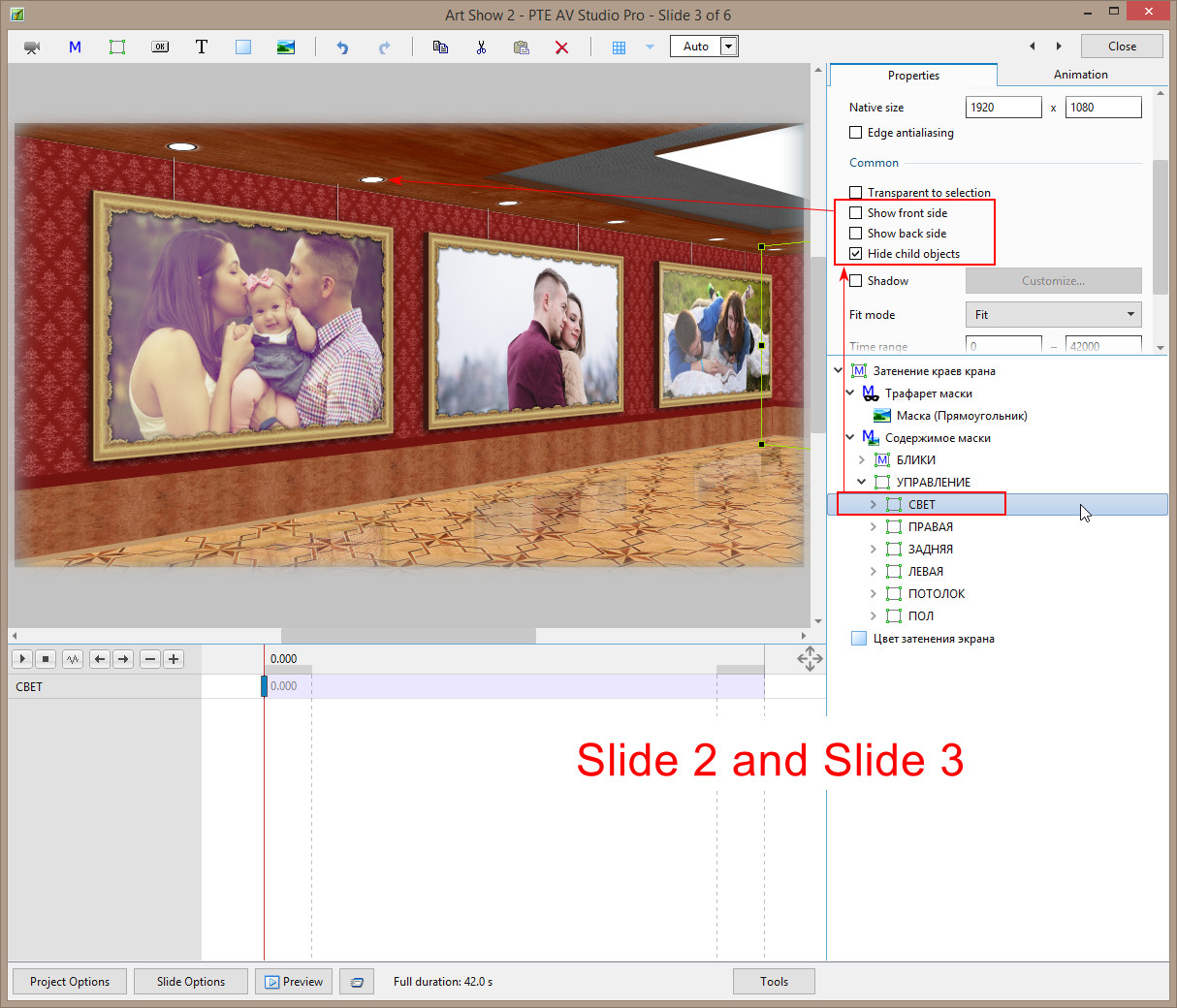Select the ПОТОЛОК object in tree
This screenshot has height=1008, width=1177.
936,594
